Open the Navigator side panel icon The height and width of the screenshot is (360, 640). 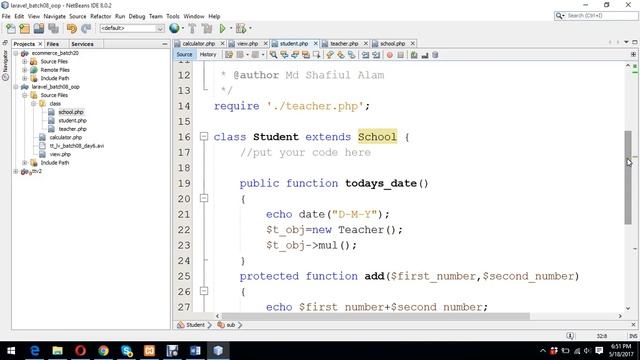click(5, 65)
